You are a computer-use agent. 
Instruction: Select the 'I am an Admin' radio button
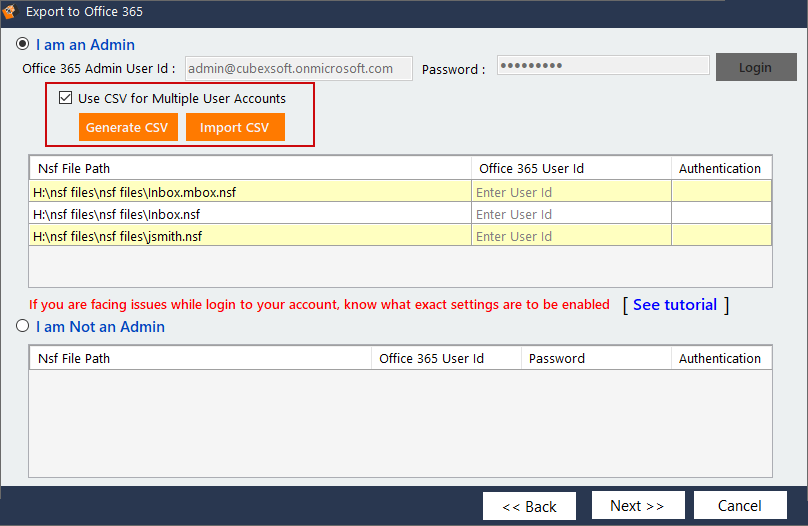pyautogui.click(x=23, y=45)
